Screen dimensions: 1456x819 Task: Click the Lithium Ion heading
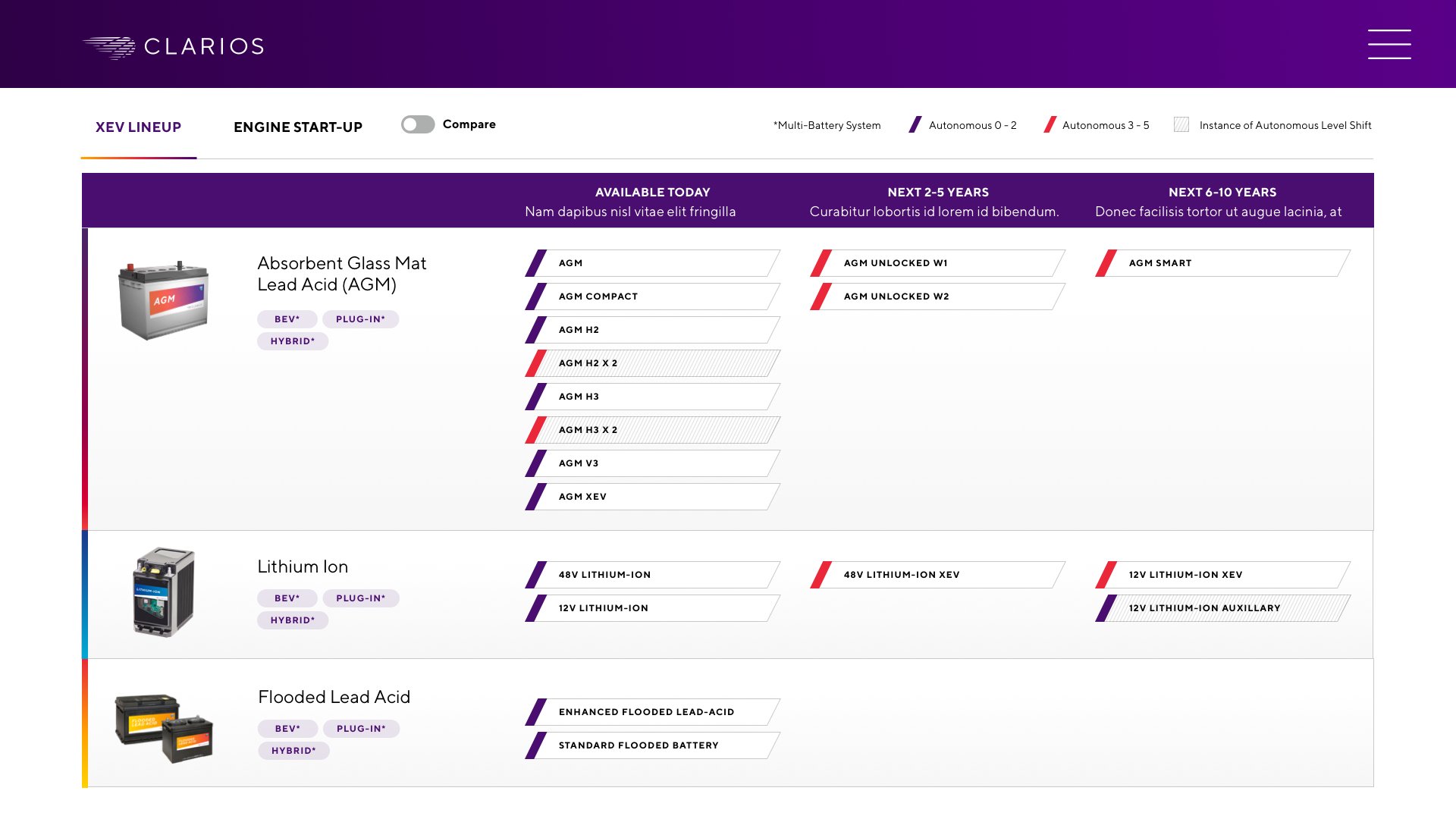(x=303, y=566)
